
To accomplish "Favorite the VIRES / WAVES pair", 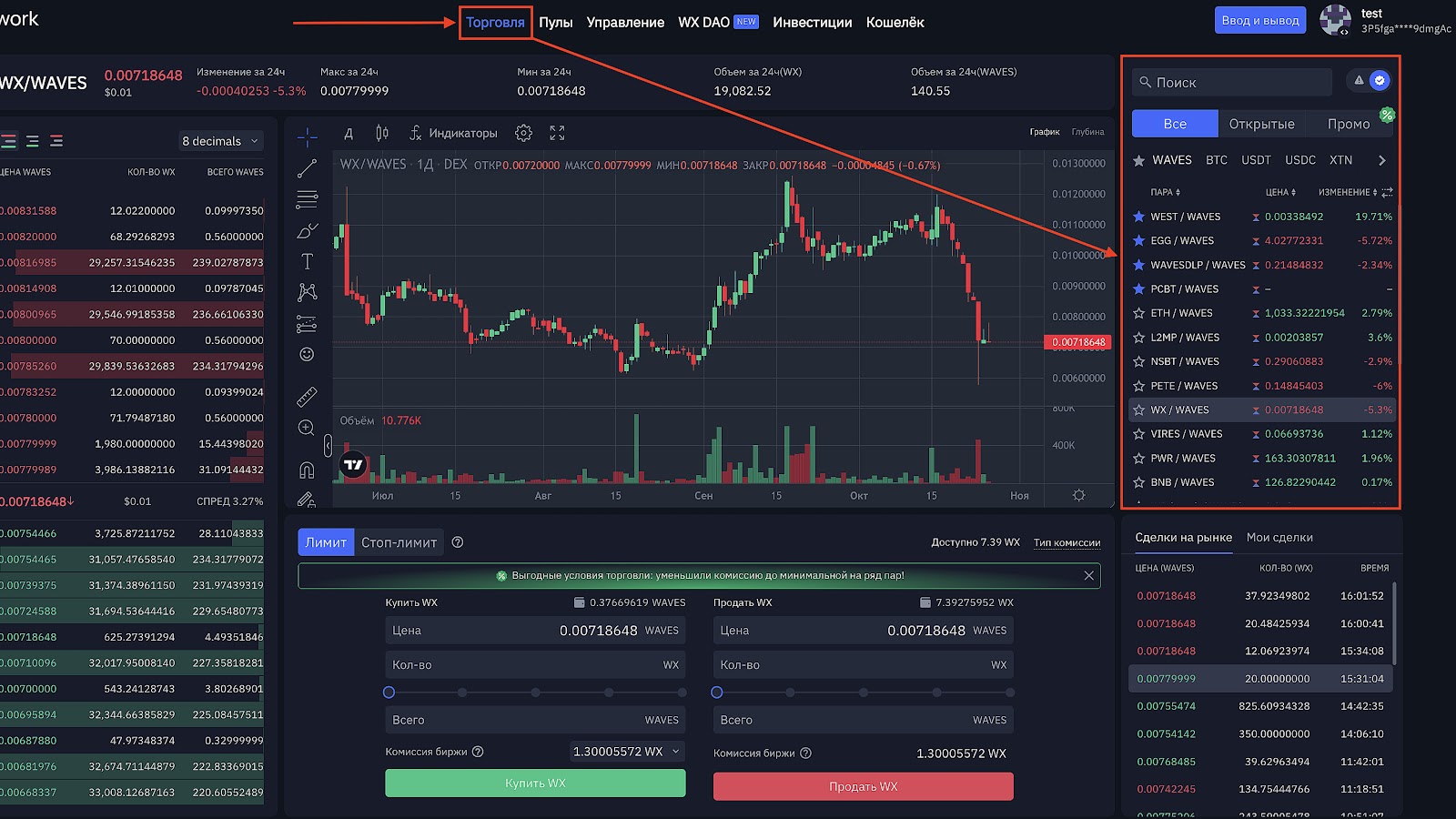I will pyautogui.click(x=1138, y=434).
